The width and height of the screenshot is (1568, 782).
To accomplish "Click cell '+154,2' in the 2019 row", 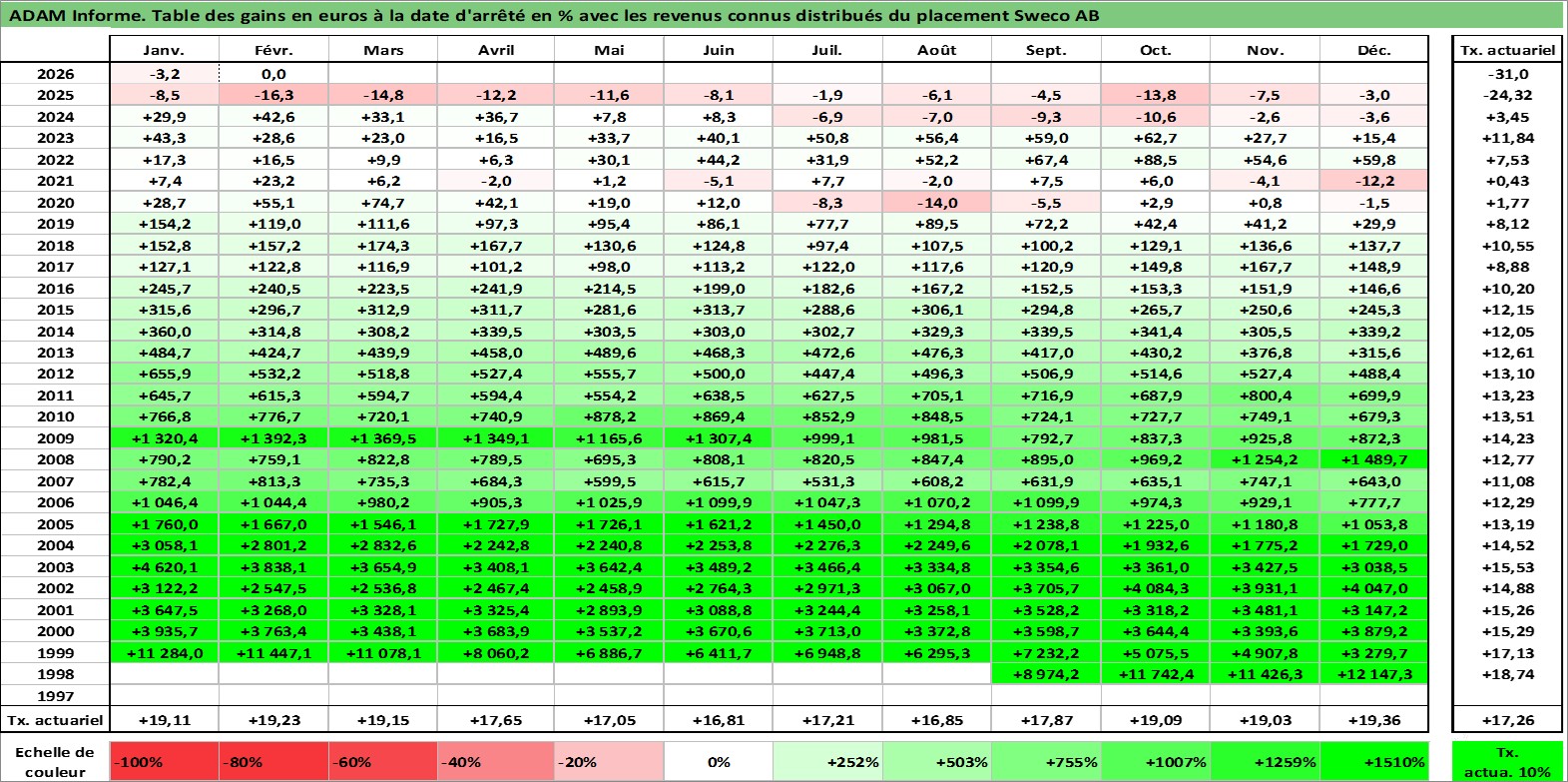I will [x=164, y=224].
